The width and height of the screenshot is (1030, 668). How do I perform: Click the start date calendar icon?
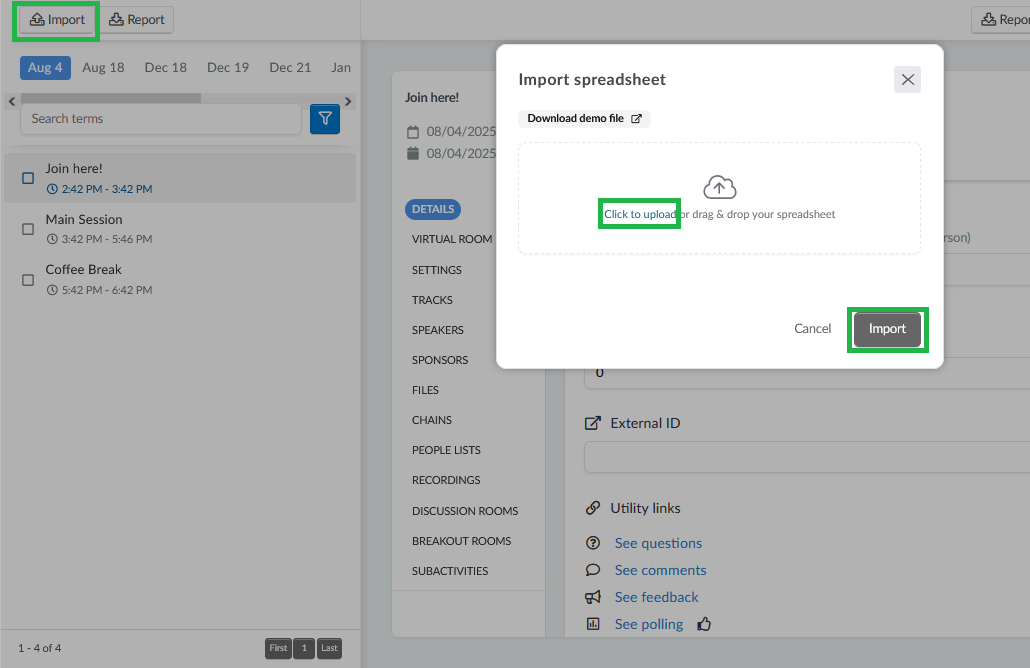coord(413,132)
